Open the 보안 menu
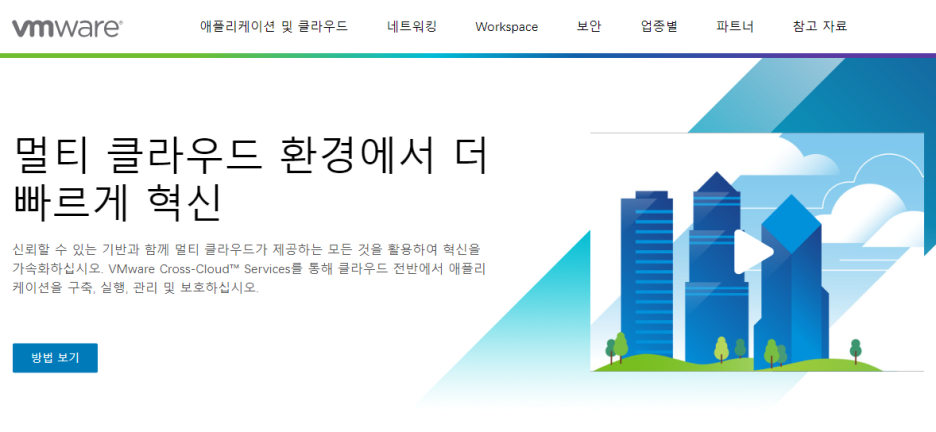 [x=589, y=26]
